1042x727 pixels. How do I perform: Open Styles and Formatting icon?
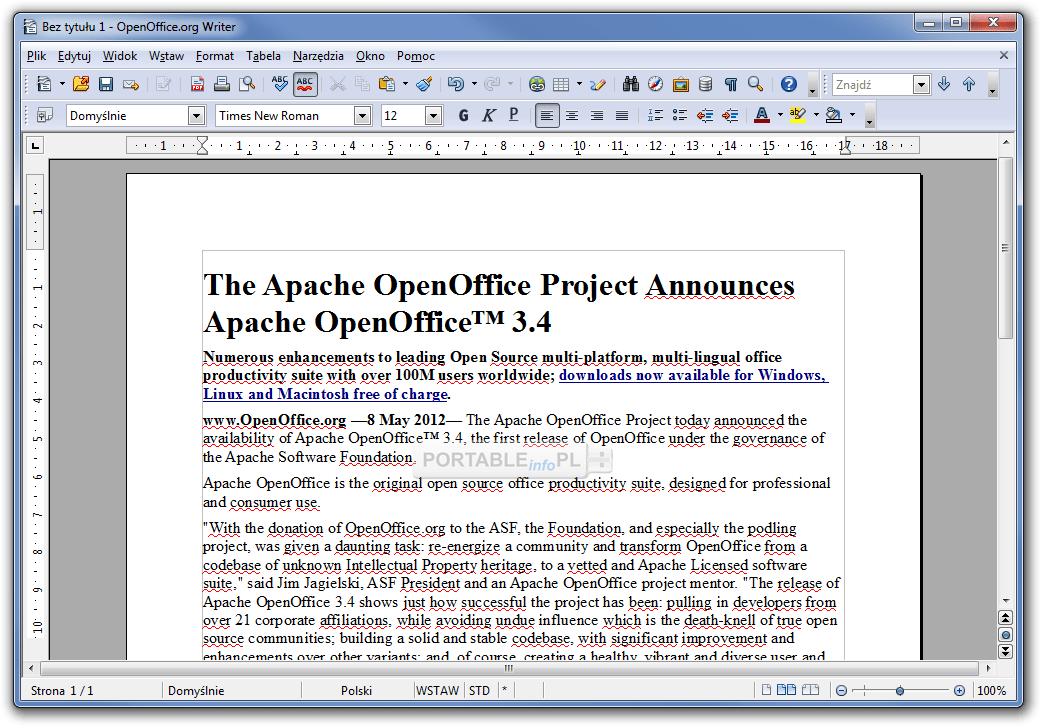point(45,116)
